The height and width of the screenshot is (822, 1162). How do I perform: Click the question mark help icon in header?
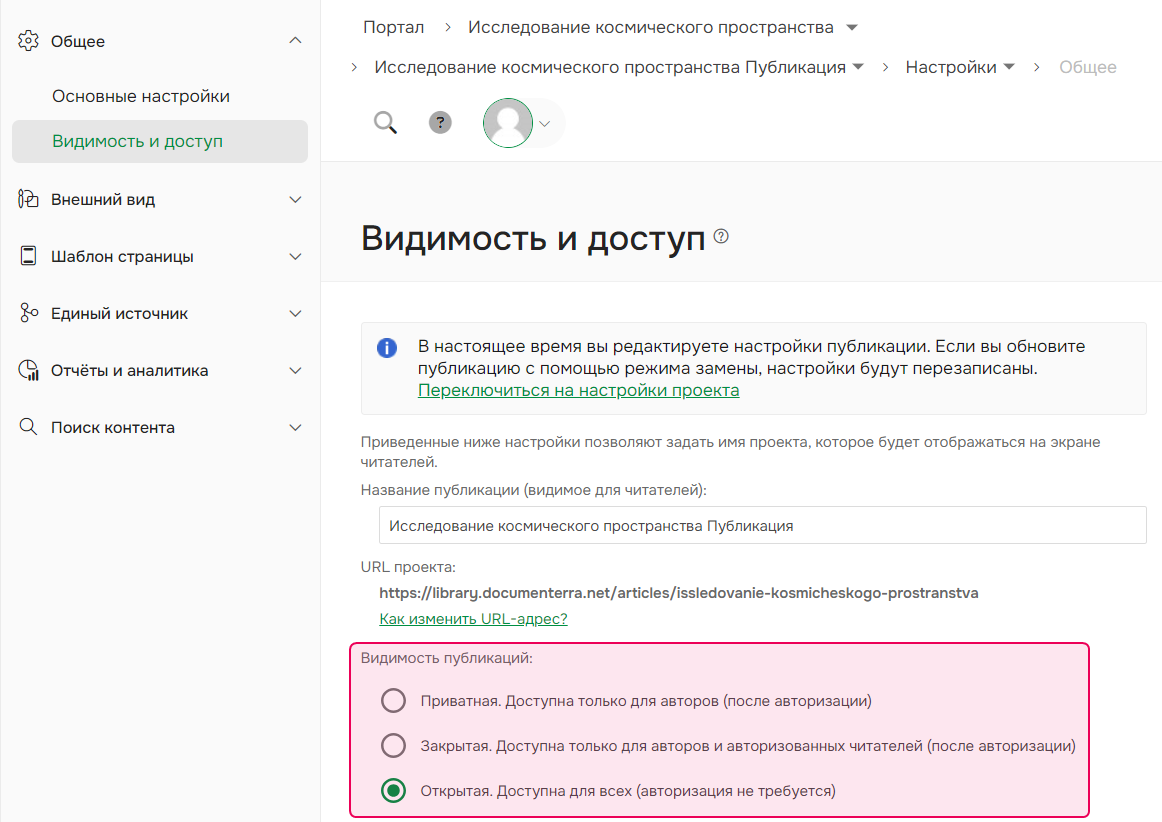[x=440, y=122]
